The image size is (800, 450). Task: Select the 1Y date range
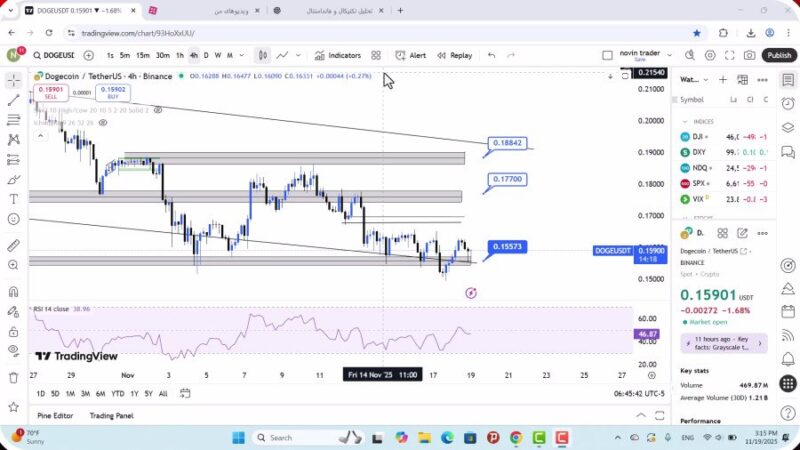[x=133, y=393]
